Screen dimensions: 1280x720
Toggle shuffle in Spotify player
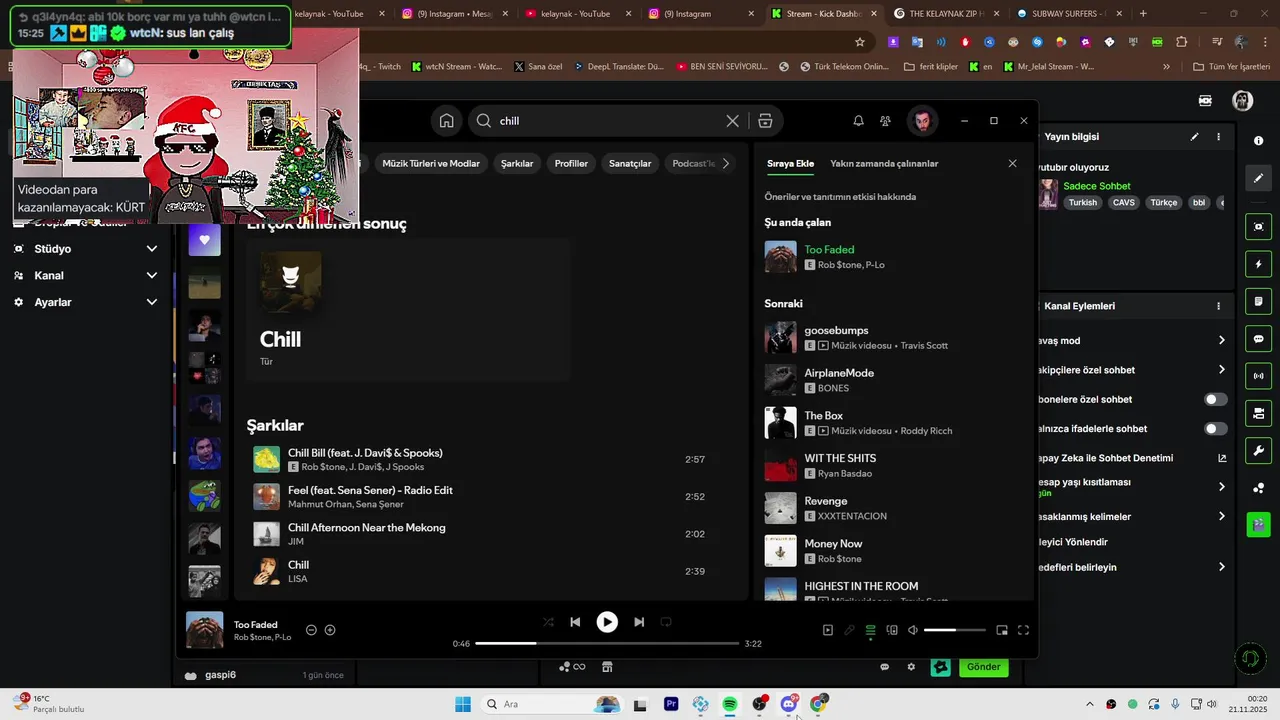click(548, 622)
